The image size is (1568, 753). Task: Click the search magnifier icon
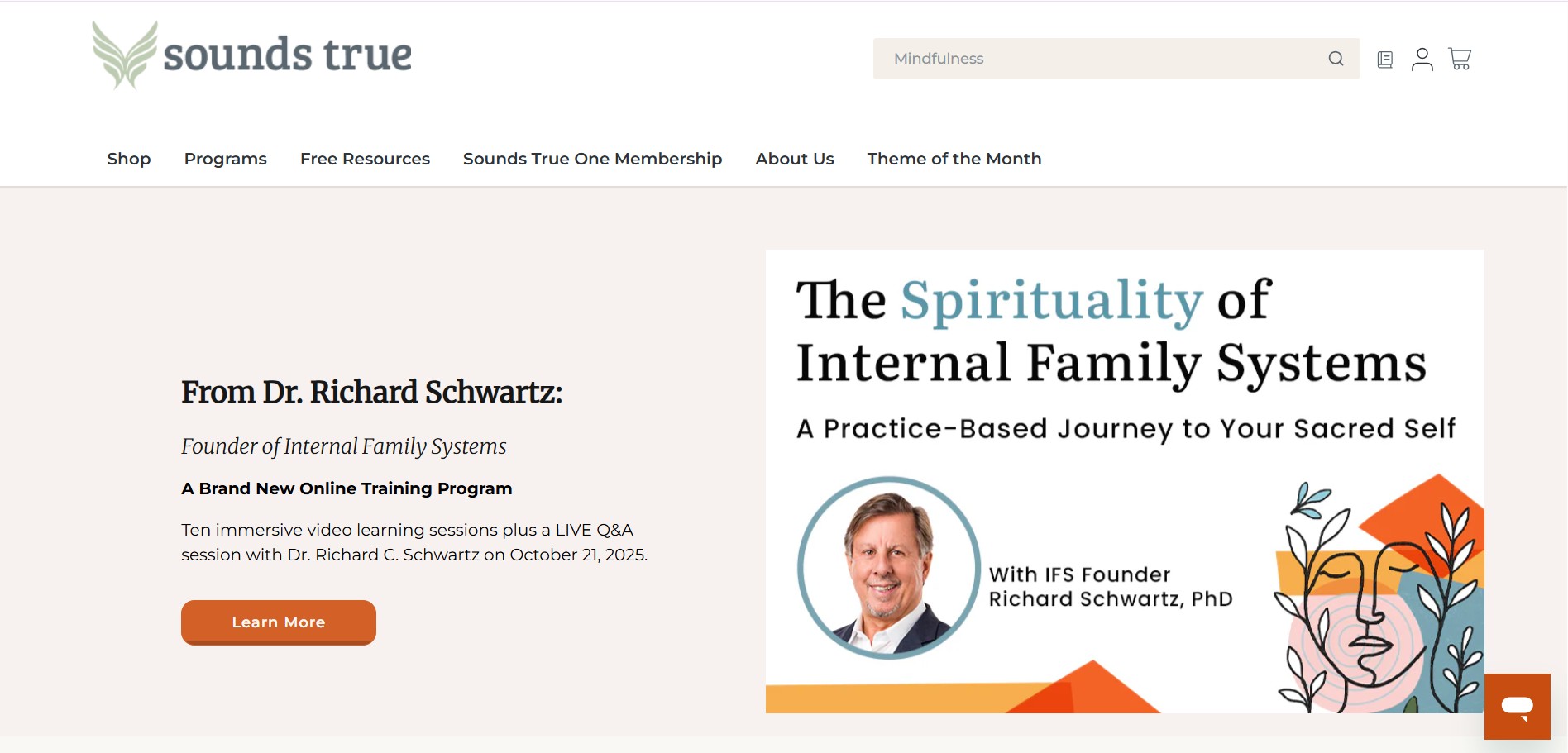(1336, 59)
